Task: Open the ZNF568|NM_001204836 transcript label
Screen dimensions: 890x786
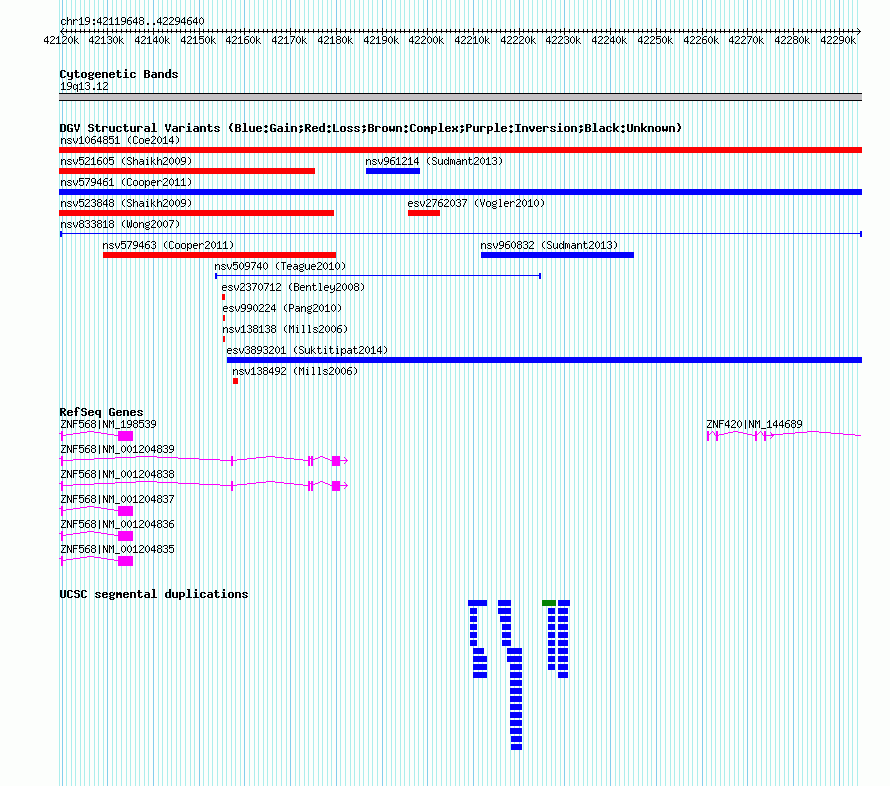Action: click(x=117, y=524)
